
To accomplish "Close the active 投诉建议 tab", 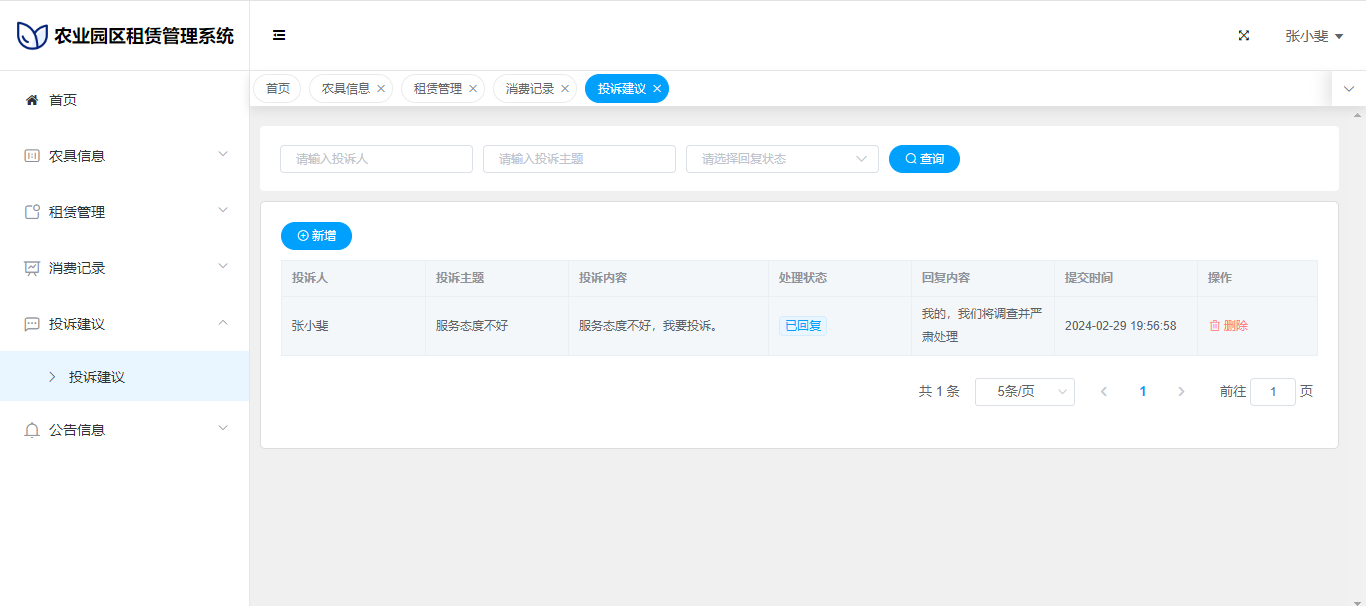I will [657, 89].
